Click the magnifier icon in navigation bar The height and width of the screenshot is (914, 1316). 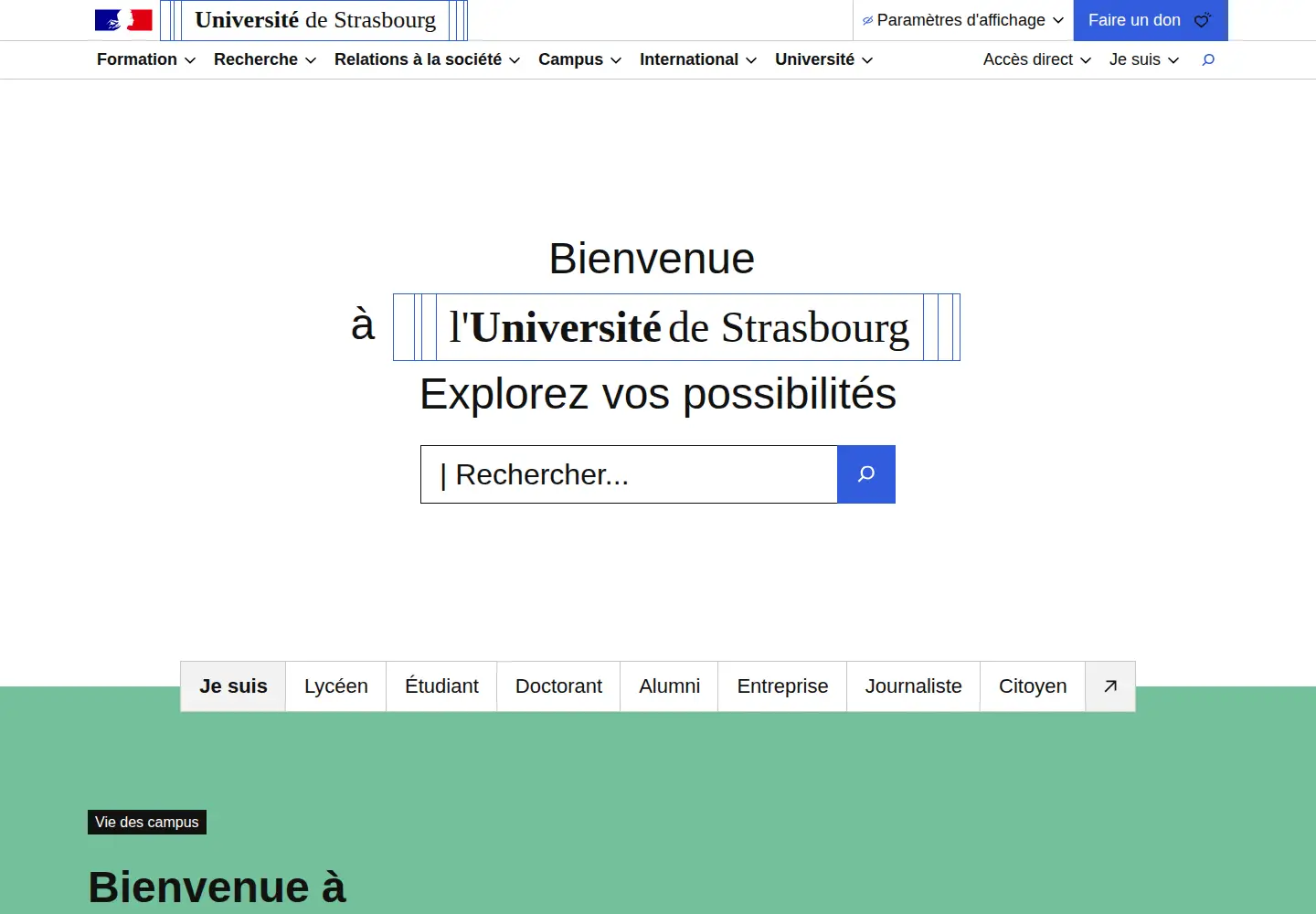1208,59
